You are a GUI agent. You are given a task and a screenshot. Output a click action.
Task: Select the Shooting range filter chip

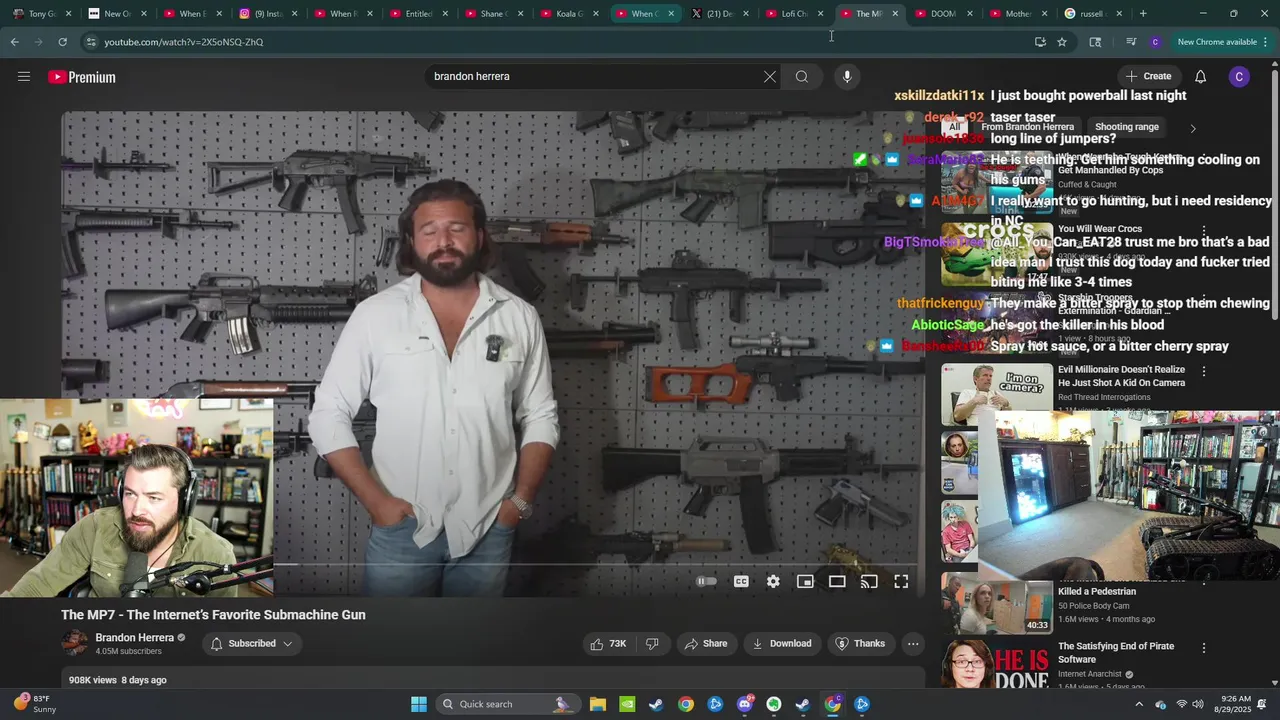[1126, 127]
